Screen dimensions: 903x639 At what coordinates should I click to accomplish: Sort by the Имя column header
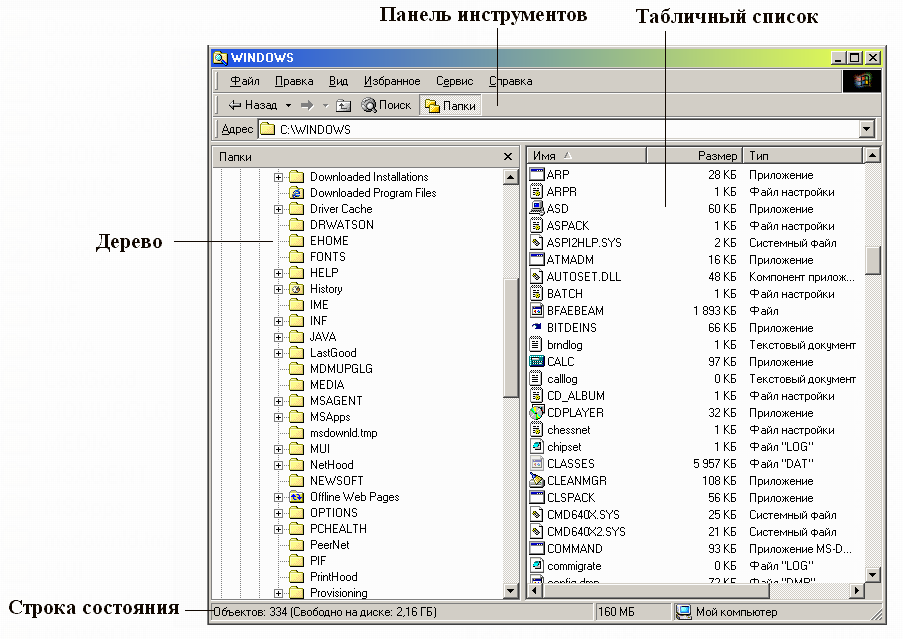(x=587, y=155)
